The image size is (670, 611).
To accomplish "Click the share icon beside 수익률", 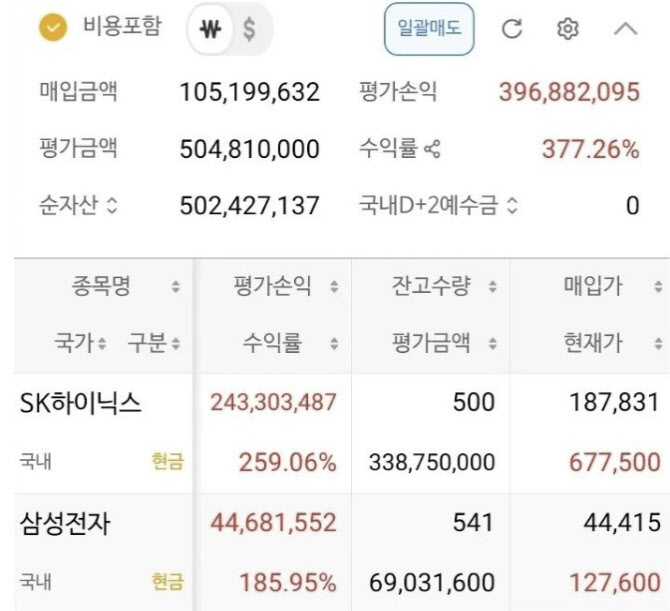I will 432,151.
